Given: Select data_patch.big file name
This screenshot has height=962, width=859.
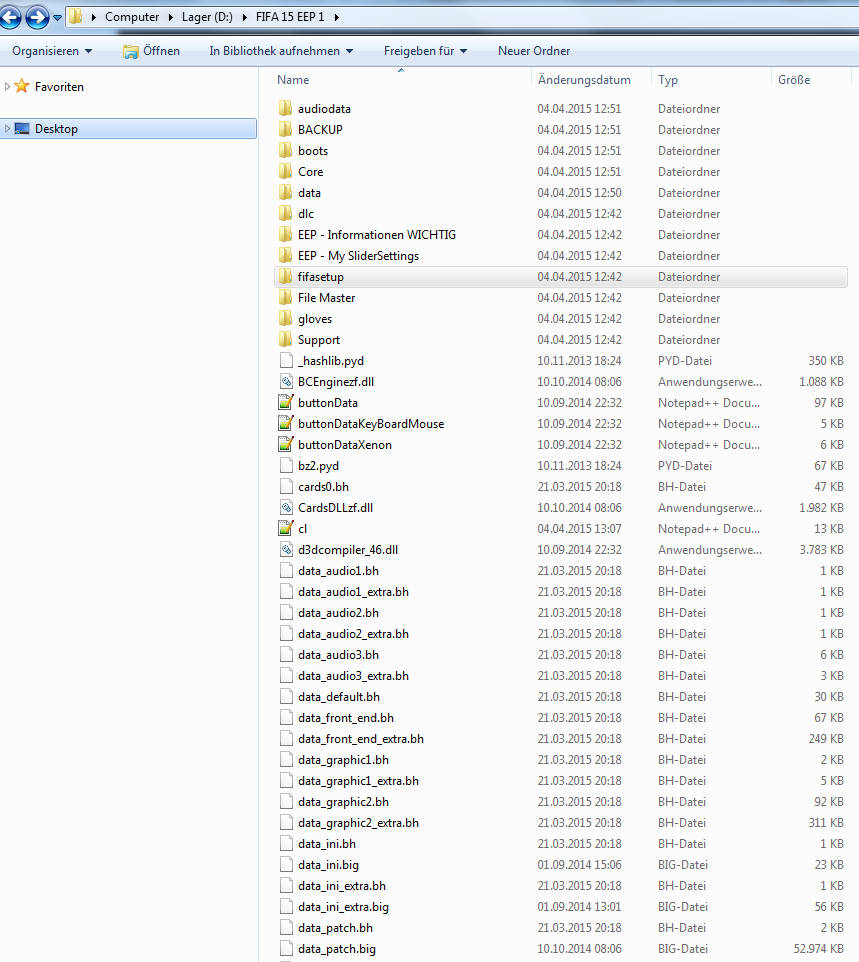Looking at the screenshot, I should (337, 949).
